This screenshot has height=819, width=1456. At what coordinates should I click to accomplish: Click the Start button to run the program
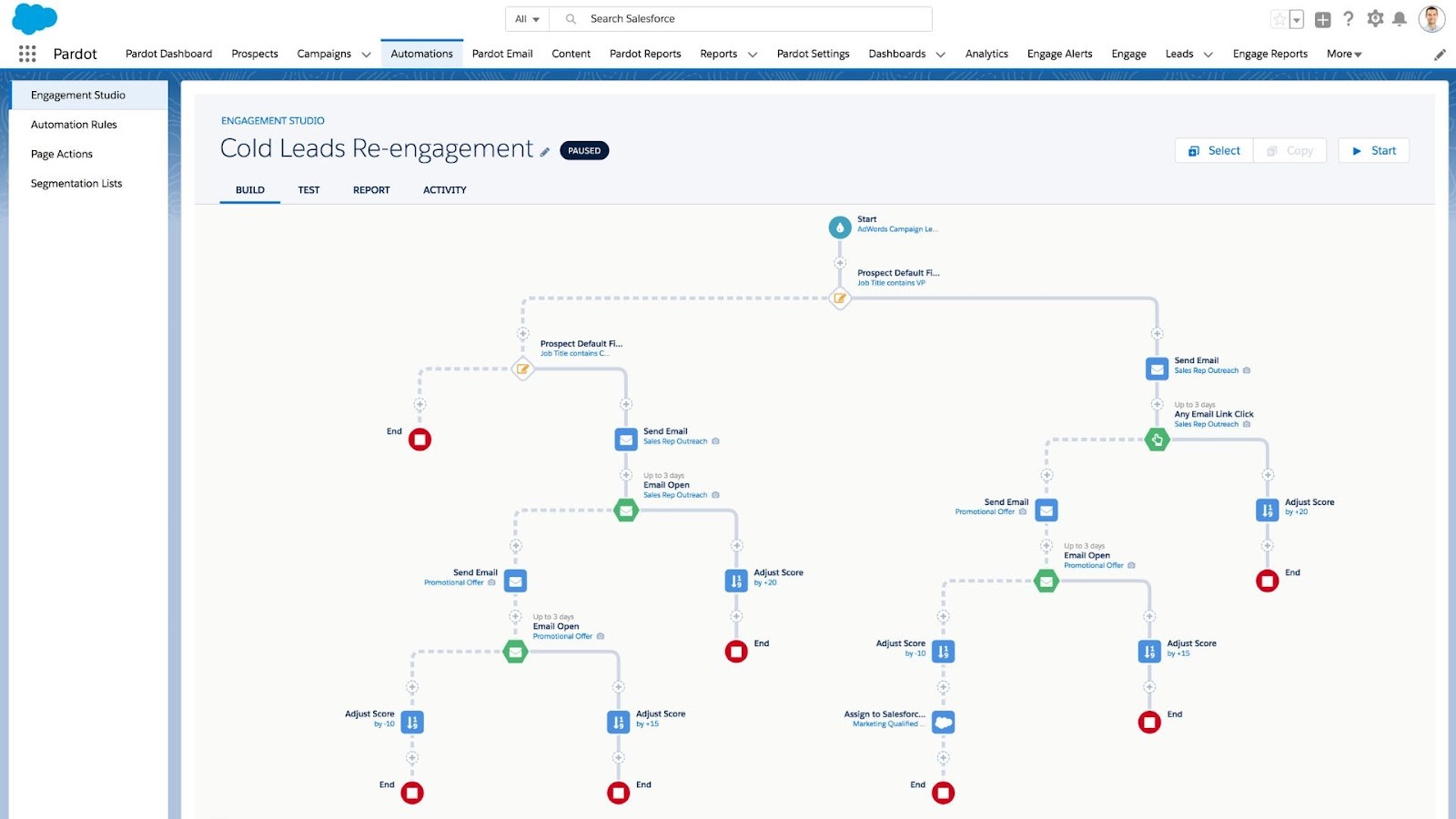[1373, 150]
